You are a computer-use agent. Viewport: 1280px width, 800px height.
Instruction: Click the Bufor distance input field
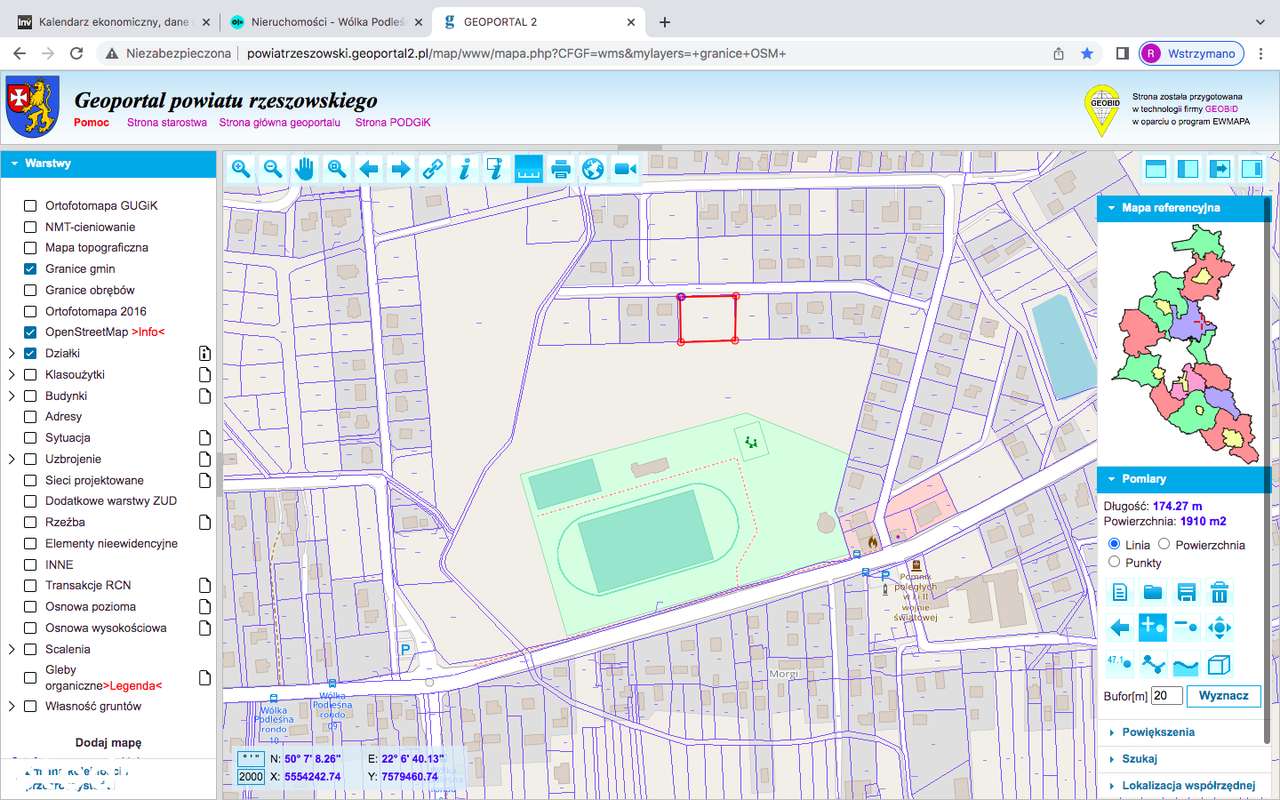click(x=1166, y=695)
